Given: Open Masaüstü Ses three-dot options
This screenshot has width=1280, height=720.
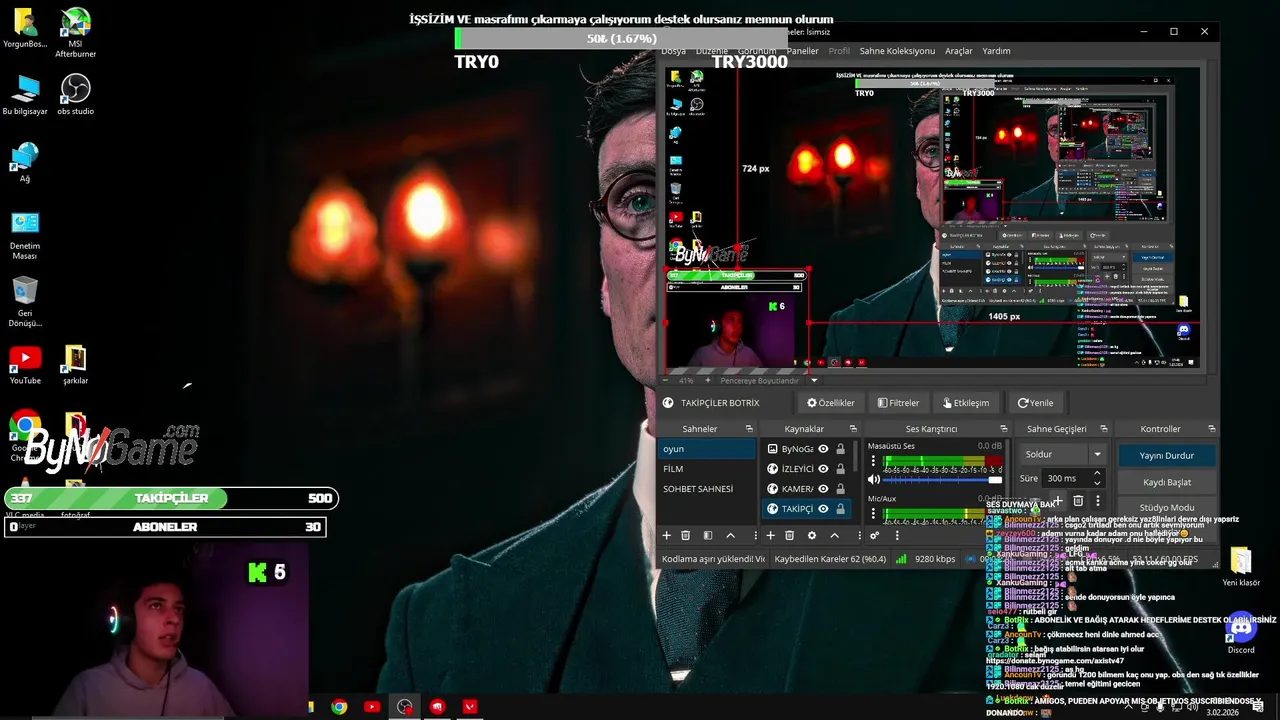Looking at the screenshot, I should pos(873,462).
